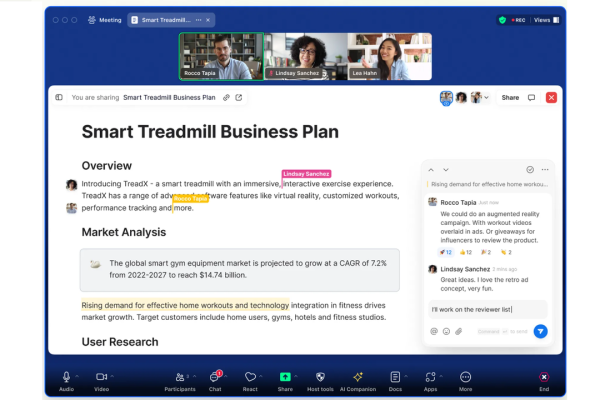Viewport: 600px width, 400px height.
Task: Open the Smart Treadmill tab ellipsis menu
Action: 198,20
